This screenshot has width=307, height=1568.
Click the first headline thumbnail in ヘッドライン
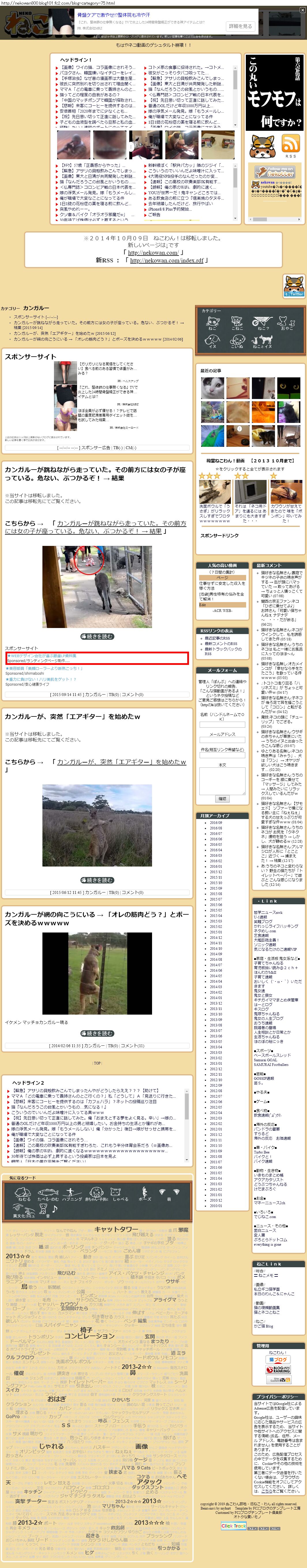(74, 145)
